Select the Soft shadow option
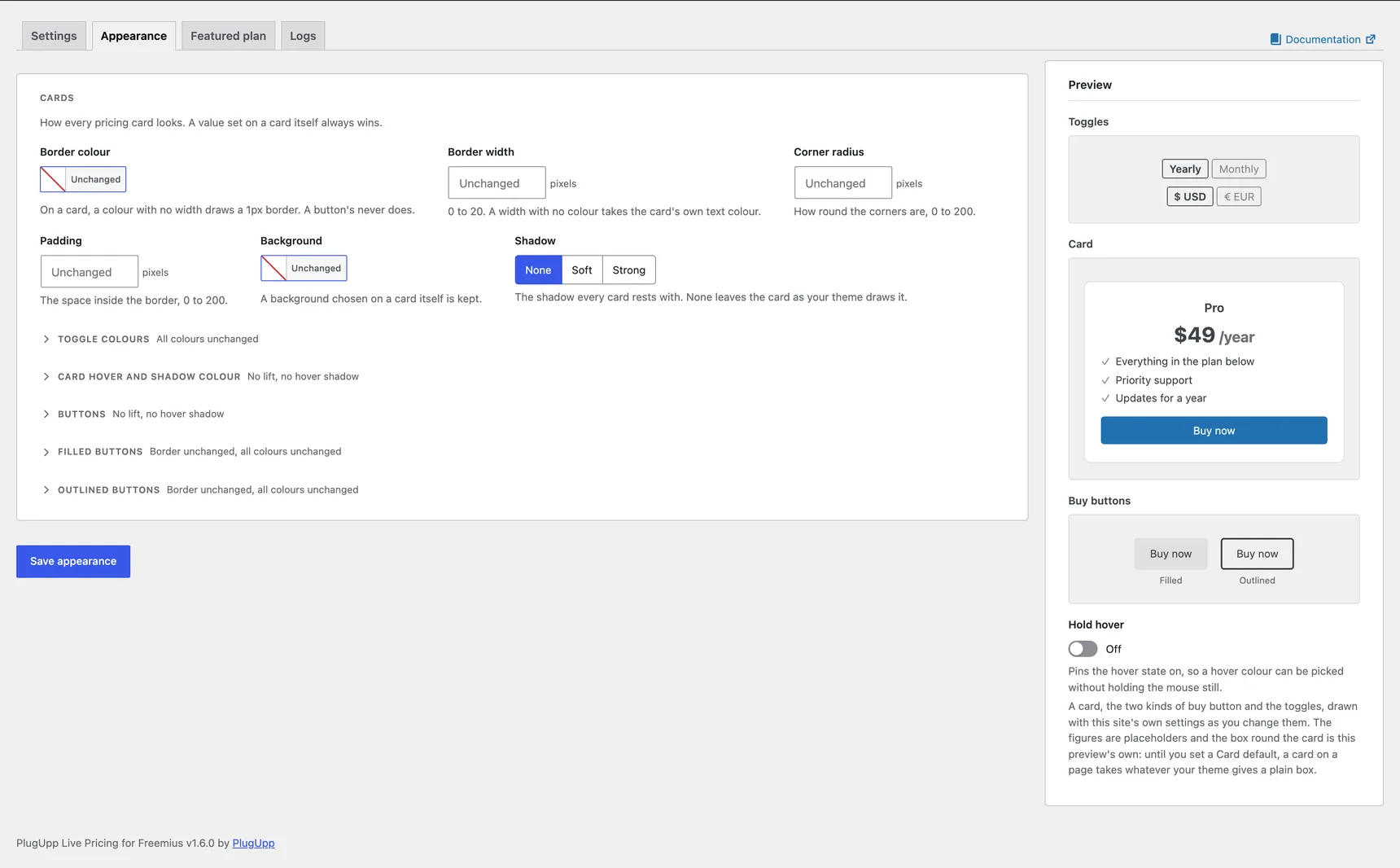 pos(582,270)
